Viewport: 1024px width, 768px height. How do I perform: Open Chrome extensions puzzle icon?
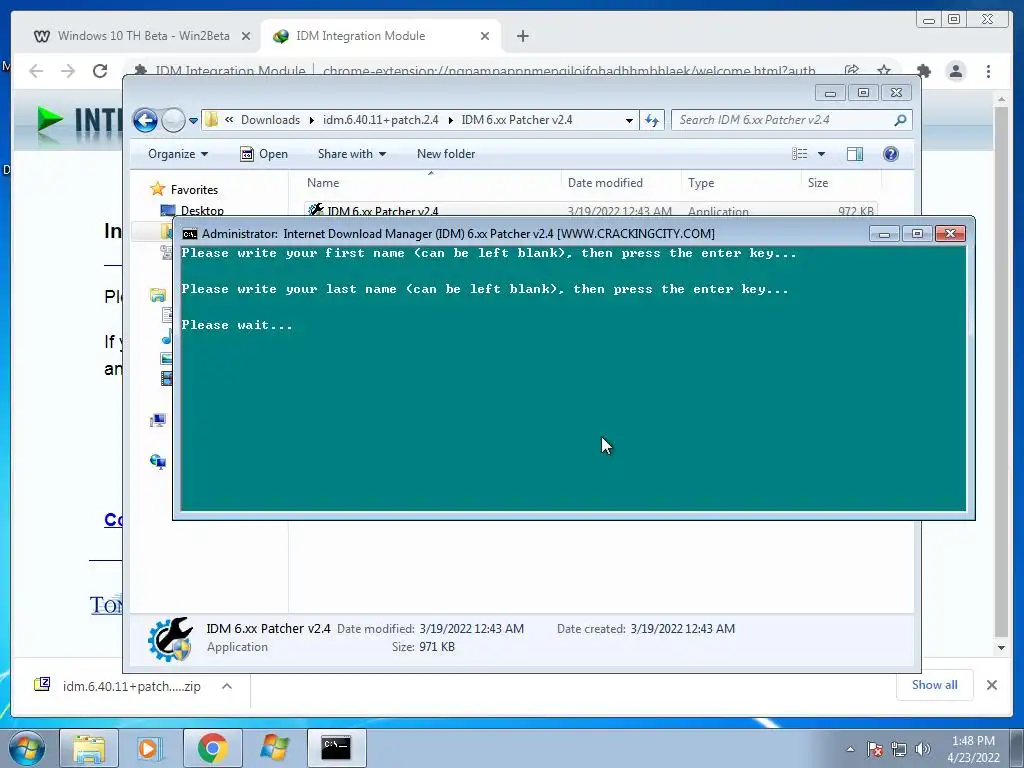pos(923,71)
